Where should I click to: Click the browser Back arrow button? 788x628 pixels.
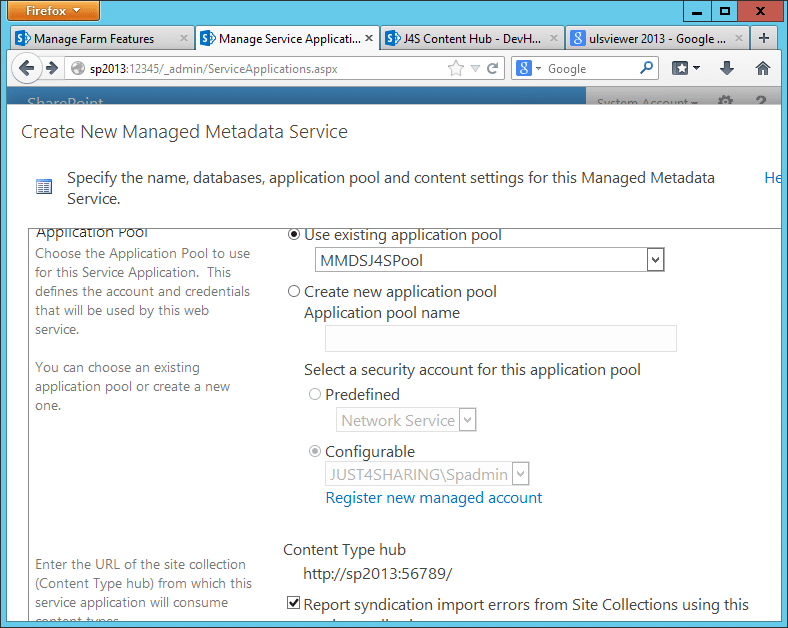pyautogui.click(x=28, y=68)
